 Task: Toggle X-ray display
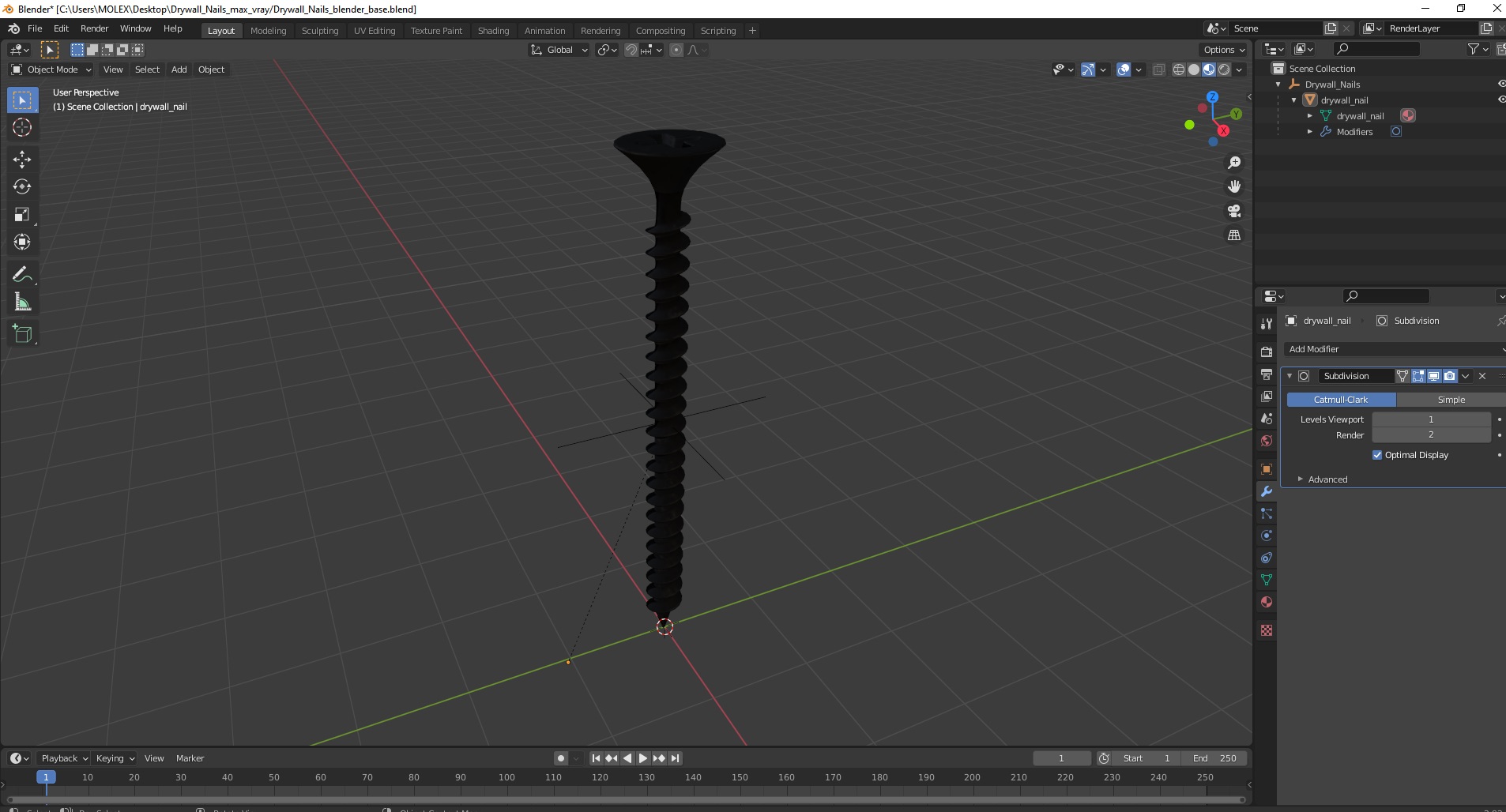1158,70
